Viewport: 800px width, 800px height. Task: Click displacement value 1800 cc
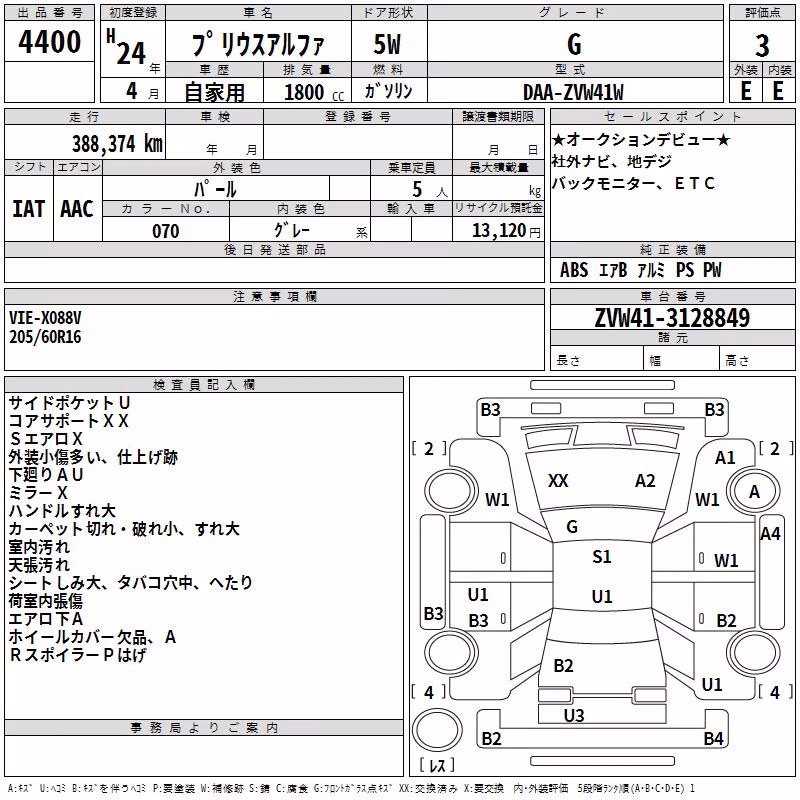coord(314,92)
